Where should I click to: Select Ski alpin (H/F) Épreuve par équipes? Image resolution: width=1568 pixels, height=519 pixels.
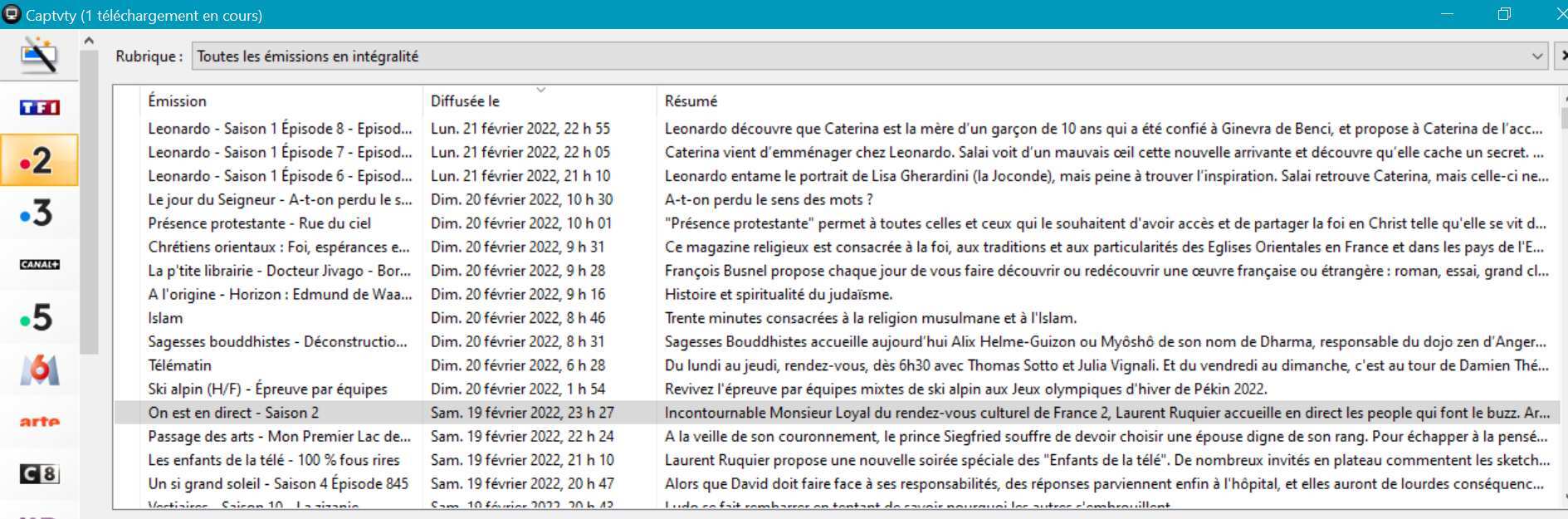coord(836,389)
